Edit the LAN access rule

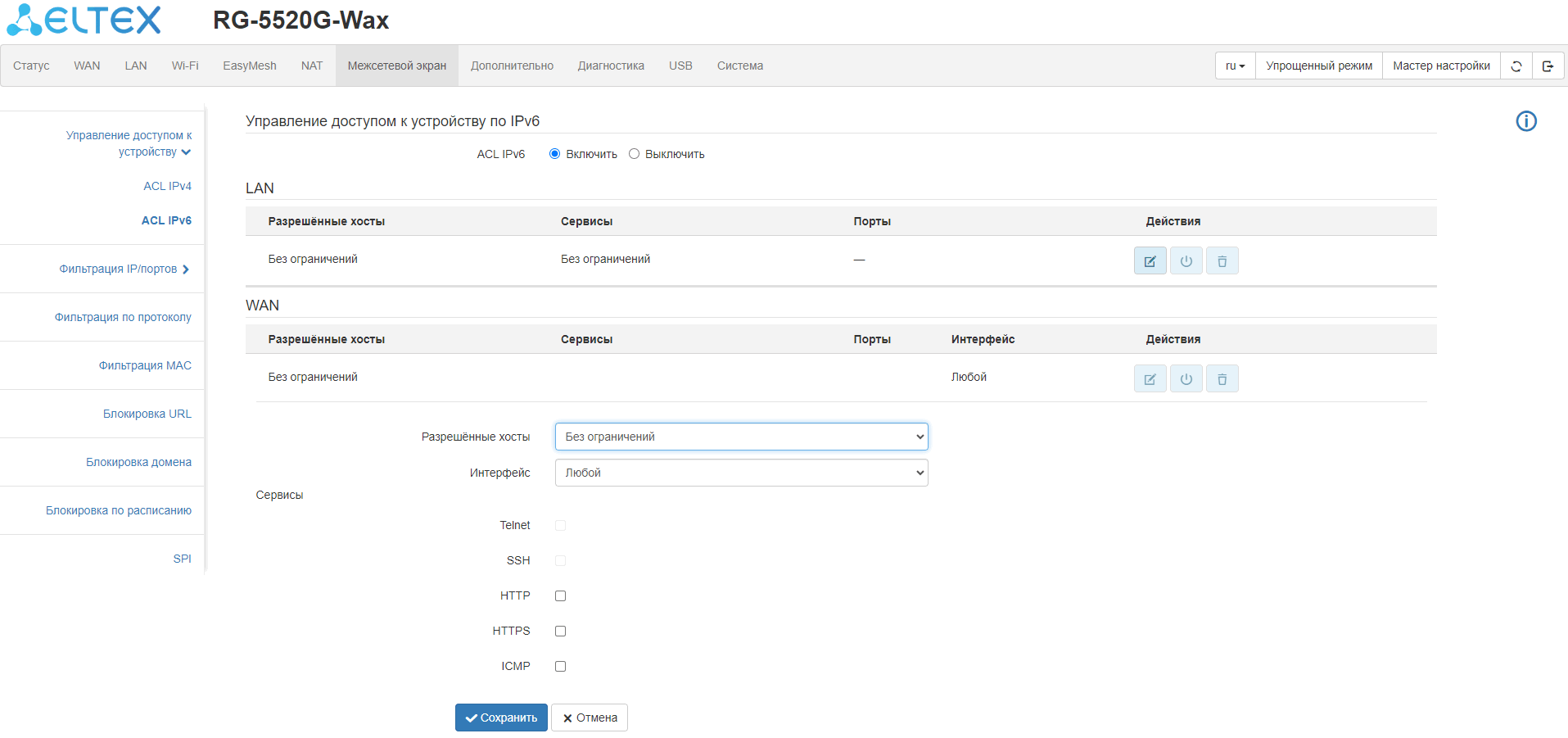coord(1150,261)
